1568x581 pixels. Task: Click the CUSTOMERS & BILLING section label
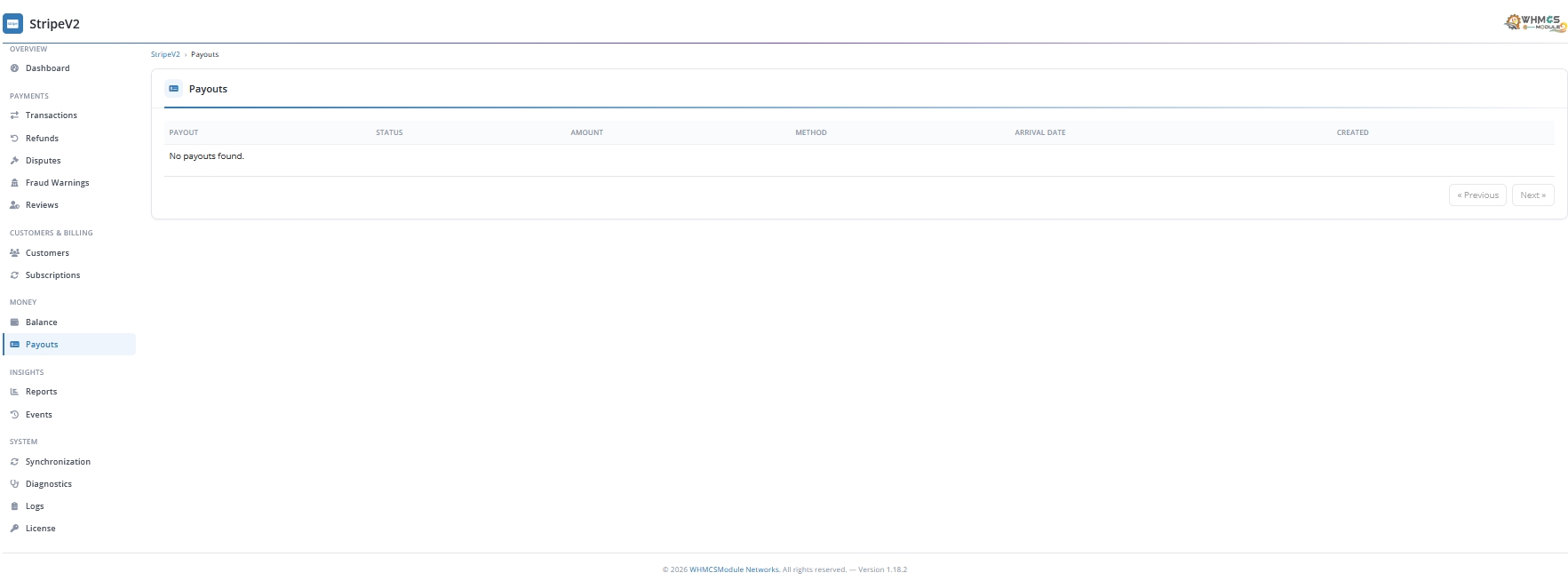tap(52, 233)
